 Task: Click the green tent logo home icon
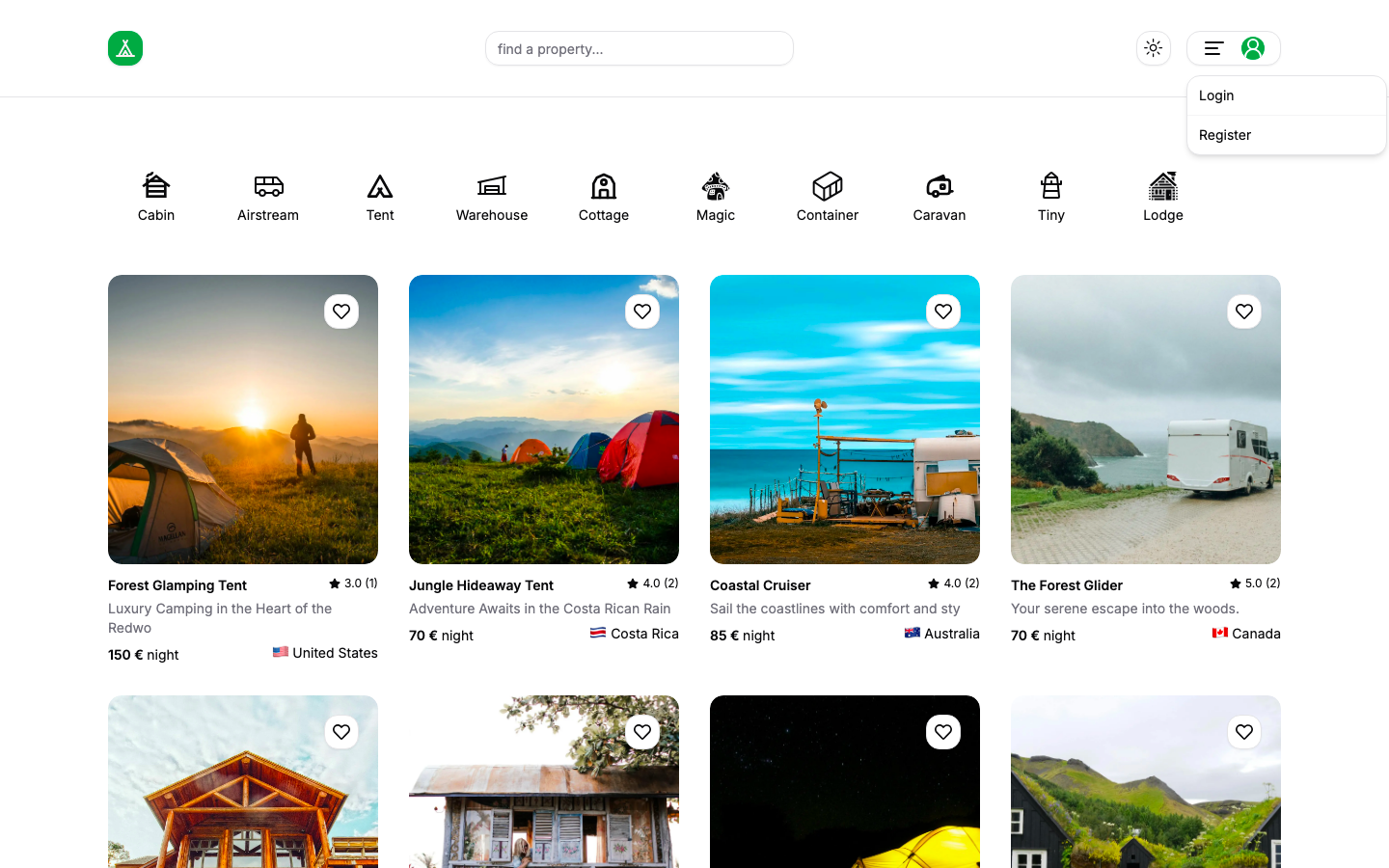125,48
